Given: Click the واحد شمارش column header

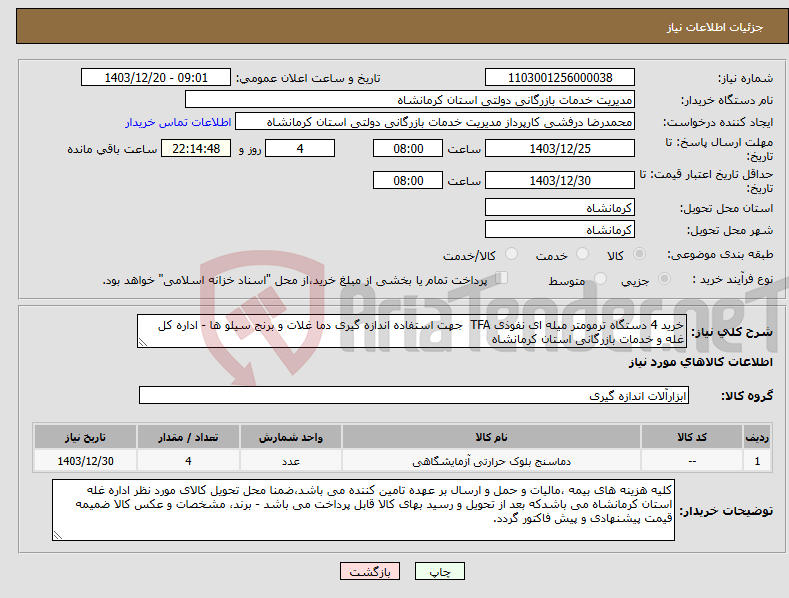Looking at the screenshot, I should (x=291, y=436).
